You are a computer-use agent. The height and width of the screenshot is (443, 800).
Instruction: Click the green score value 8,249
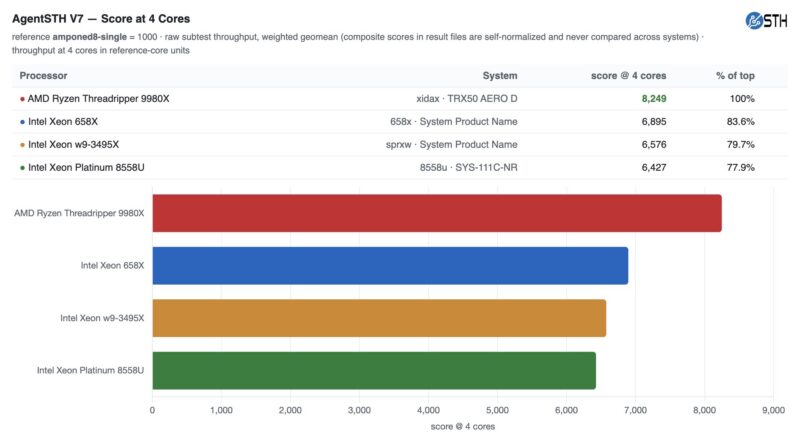(x=654, y=99)
